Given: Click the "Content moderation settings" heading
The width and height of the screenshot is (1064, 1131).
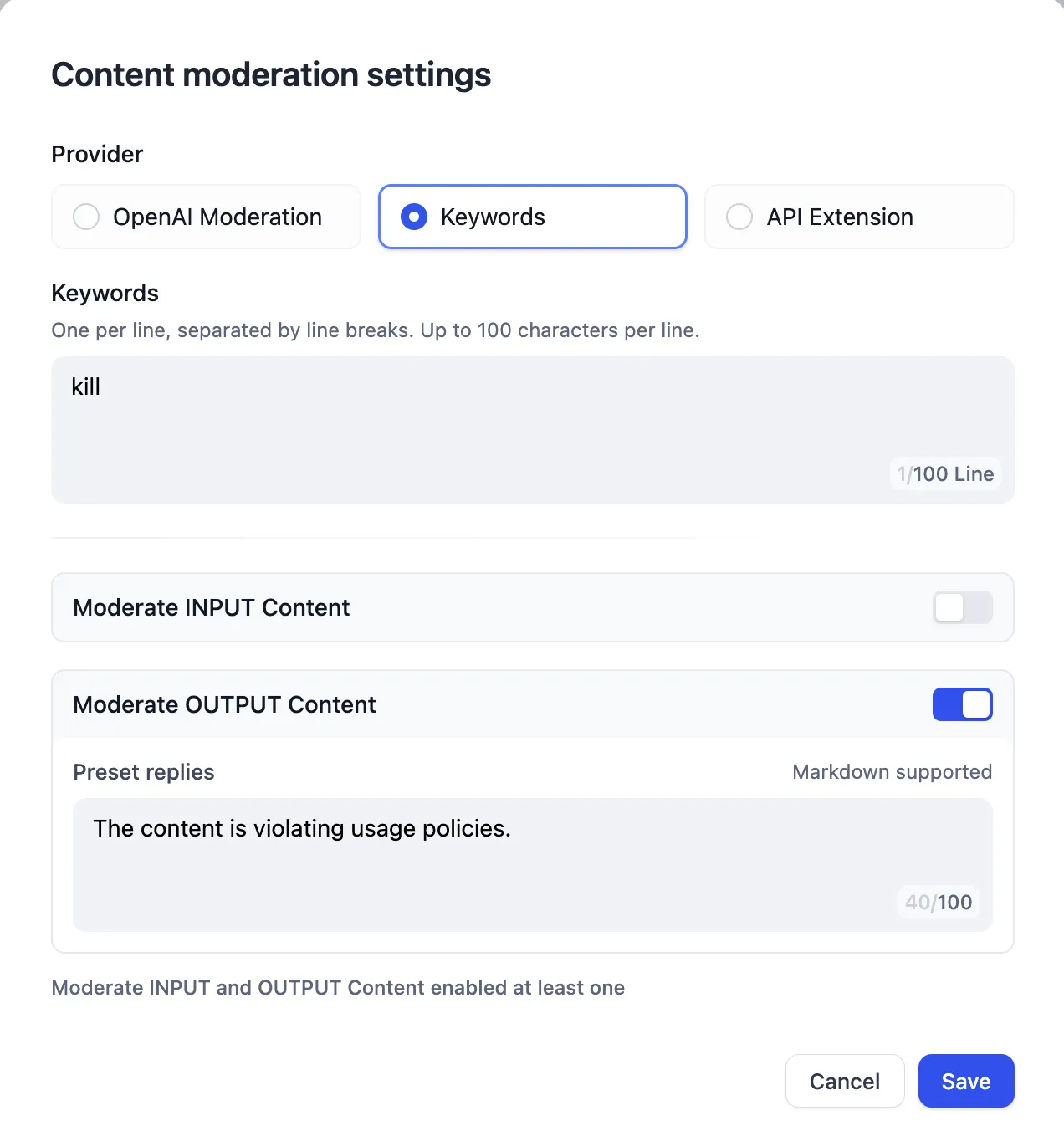Looking at the screenshot, I should point(271,75).
